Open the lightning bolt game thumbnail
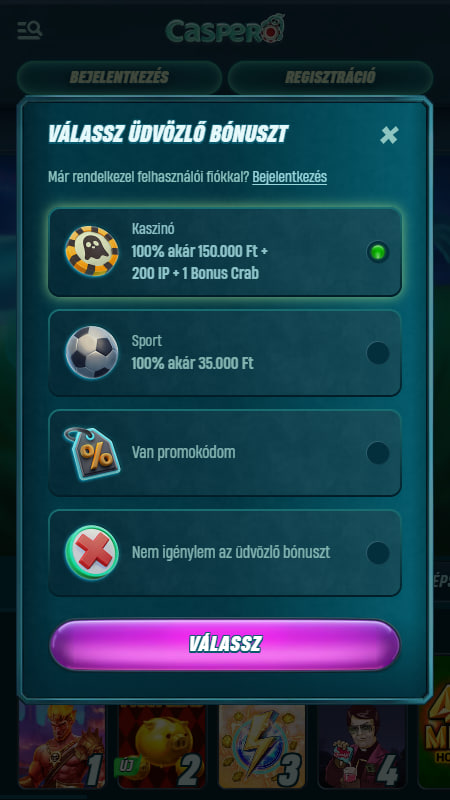Screen dimensions: 450x800 pyautogui.click(x=262, y=746)
